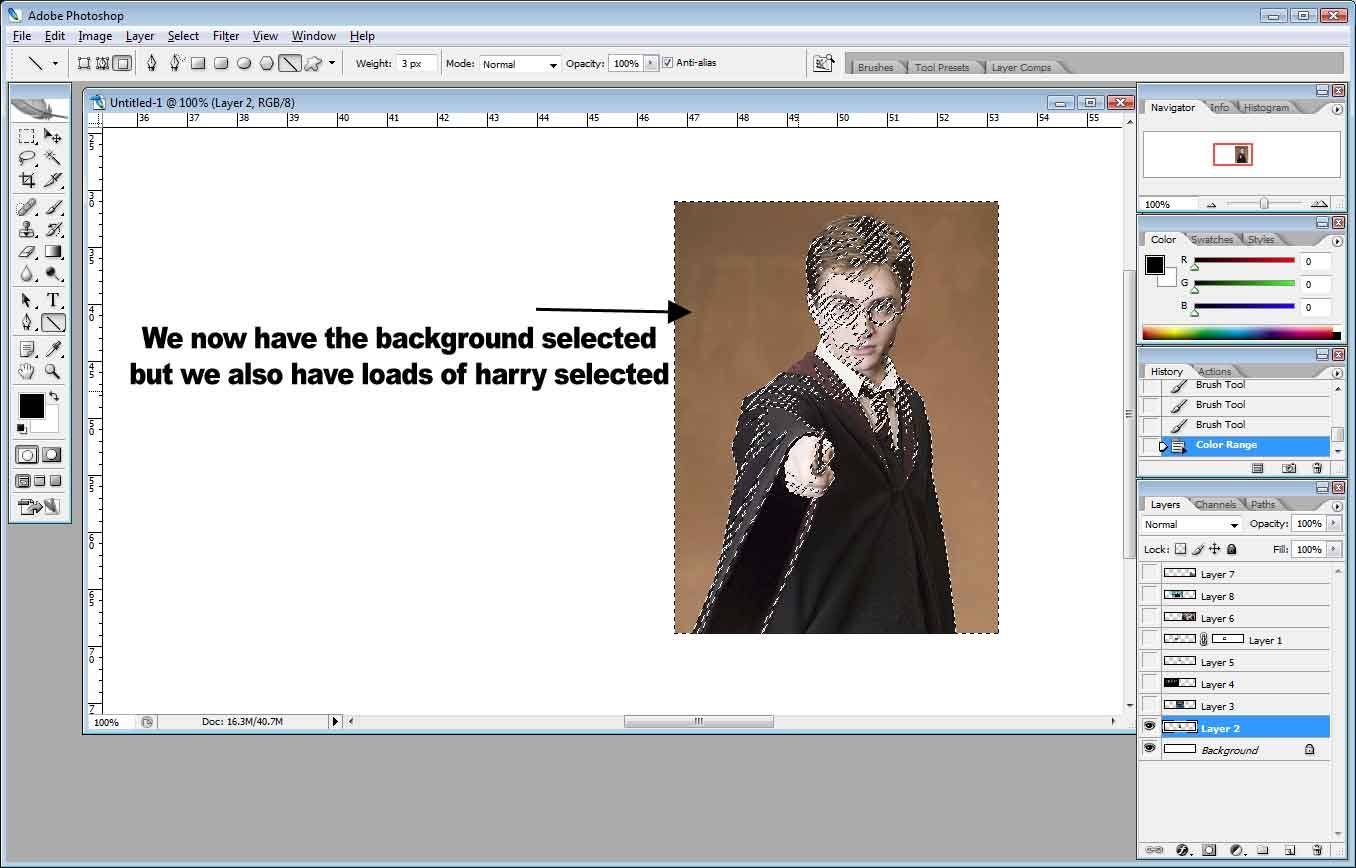Click the foreground color swatch in toolbox
This screenshot has height=868, width=1356.
click(31, 406)
